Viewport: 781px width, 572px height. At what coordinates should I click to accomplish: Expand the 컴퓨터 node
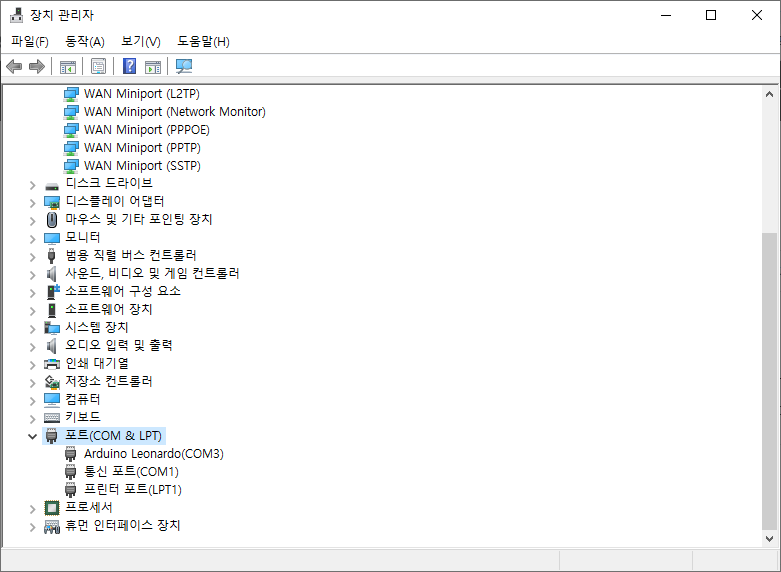pyautogui.click(x=32, y=401)
